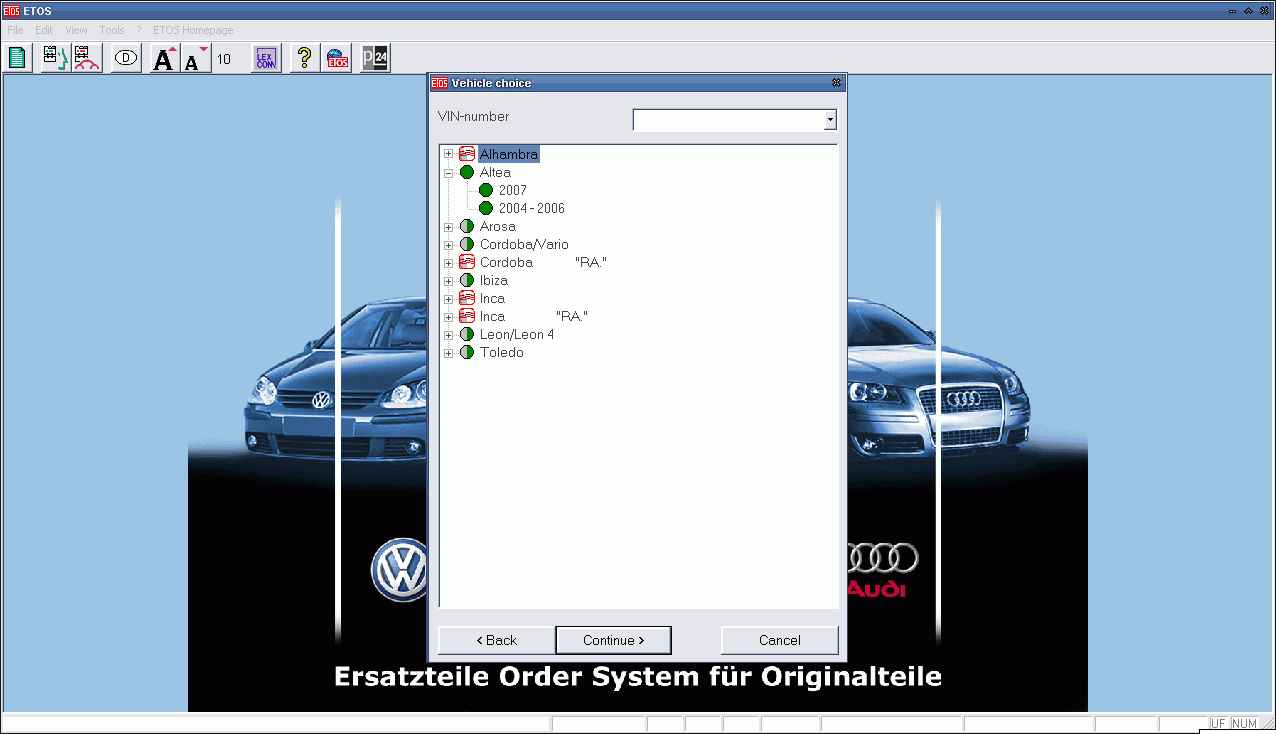Expand the Cordoba "RA." tree node
The image size is (1276, 734).
449,262
